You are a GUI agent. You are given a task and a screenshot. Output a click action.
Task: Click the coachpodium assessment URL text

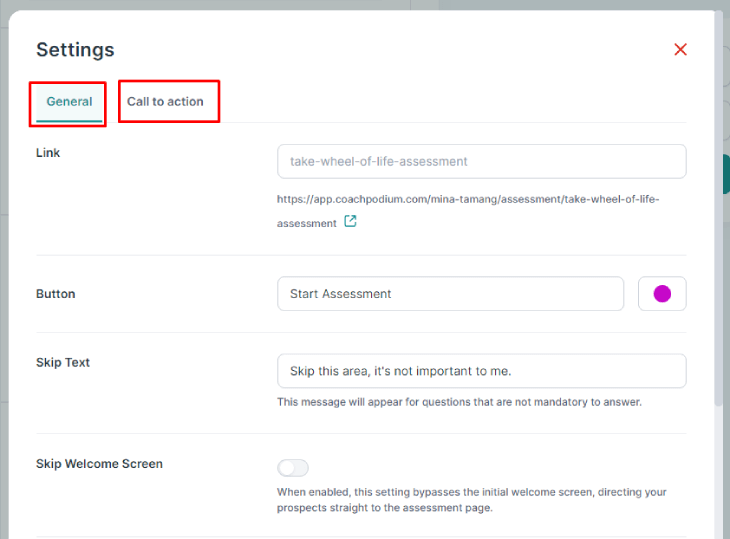[x=468, y=211]
